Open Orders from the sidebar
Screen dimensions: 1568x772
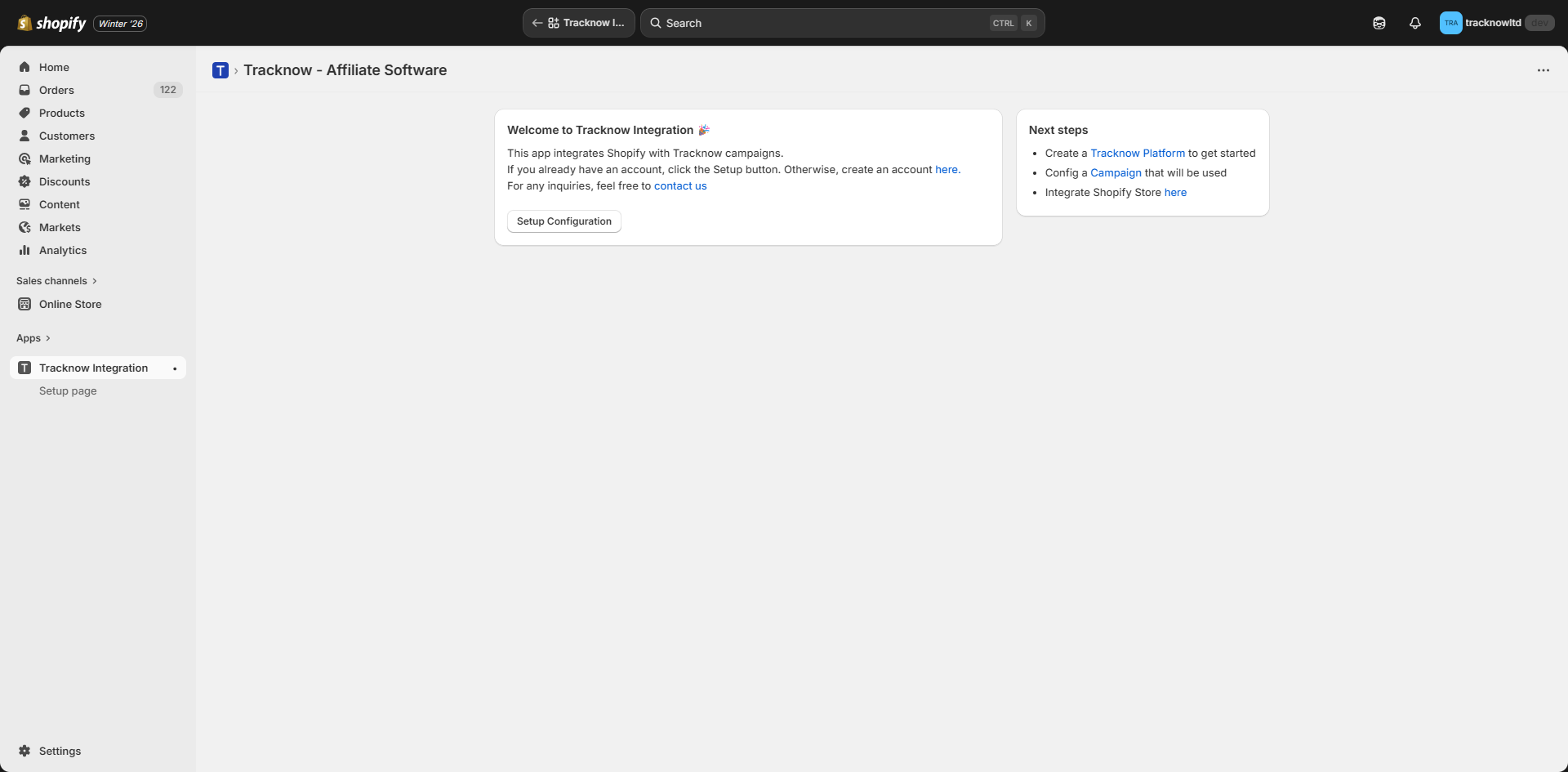point(56,90)
